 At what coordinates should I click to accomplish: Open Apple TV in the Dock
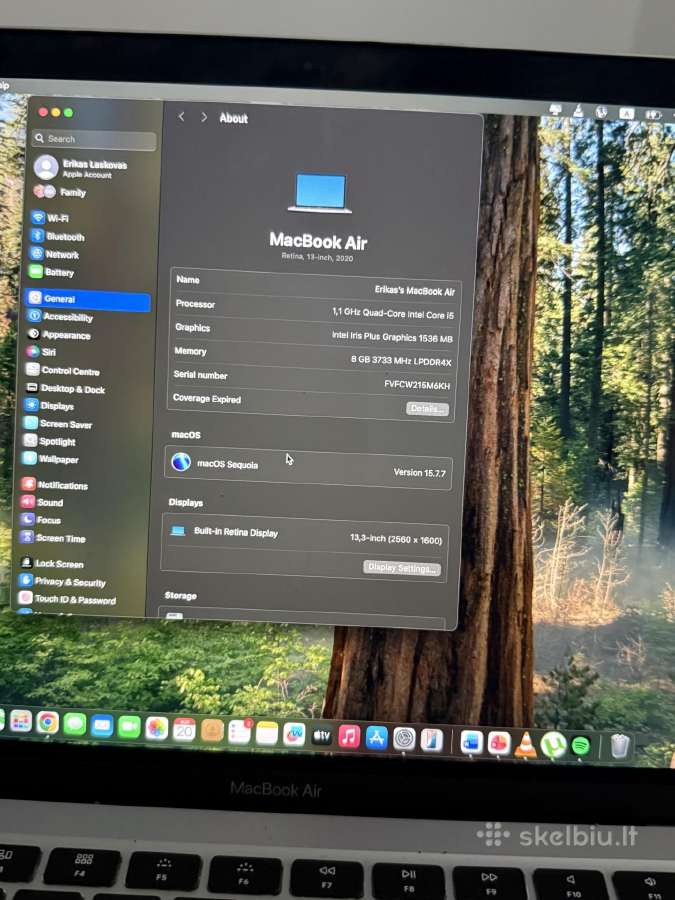tap(321, 736)
